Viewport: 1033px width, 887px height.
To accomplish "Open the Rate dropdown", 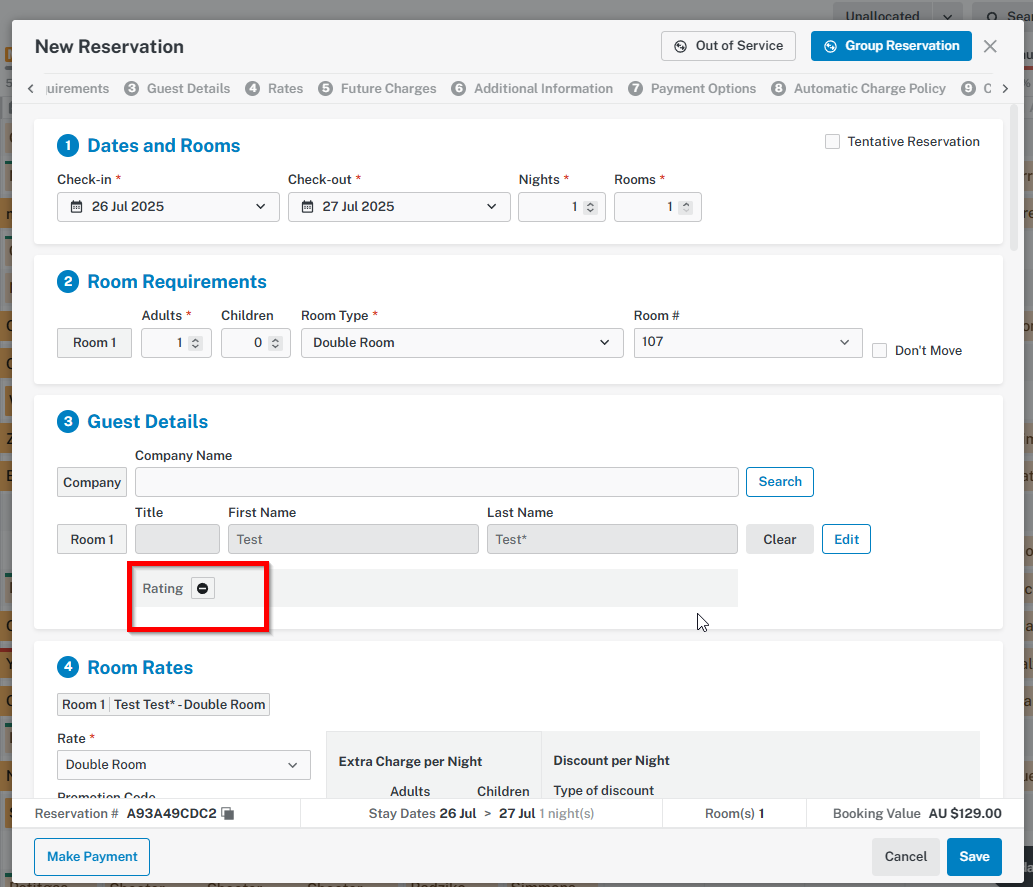I will (x=183, y=765).
